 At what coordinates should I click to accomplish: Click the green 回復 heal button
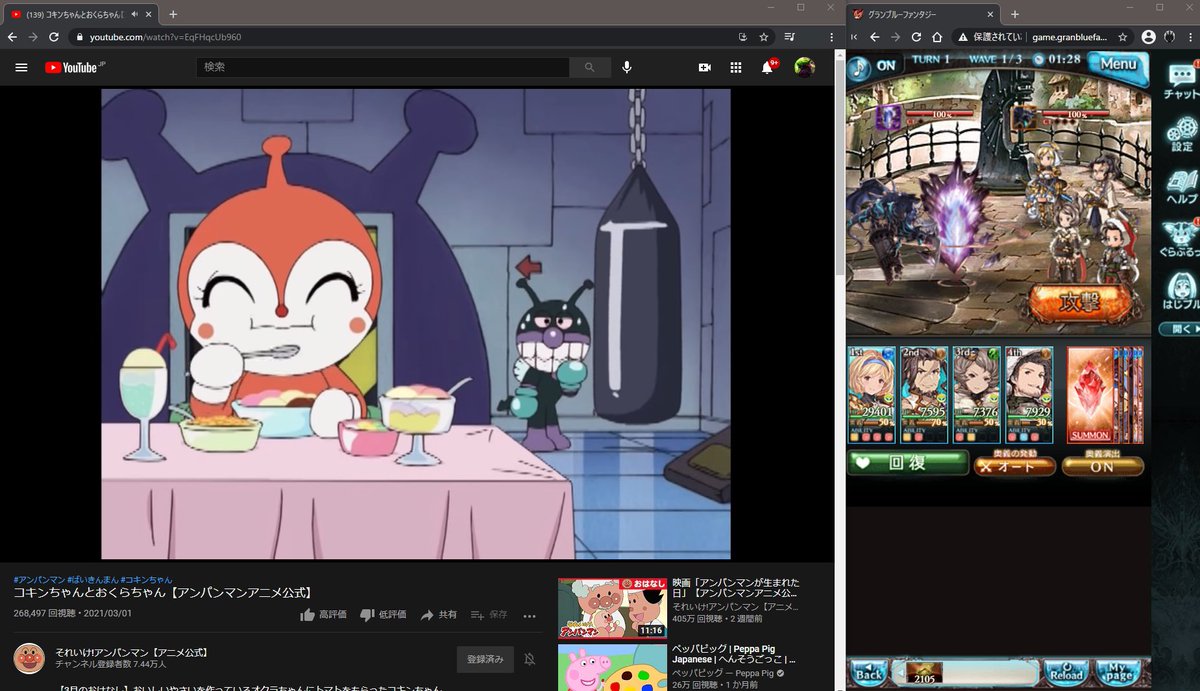909,464
